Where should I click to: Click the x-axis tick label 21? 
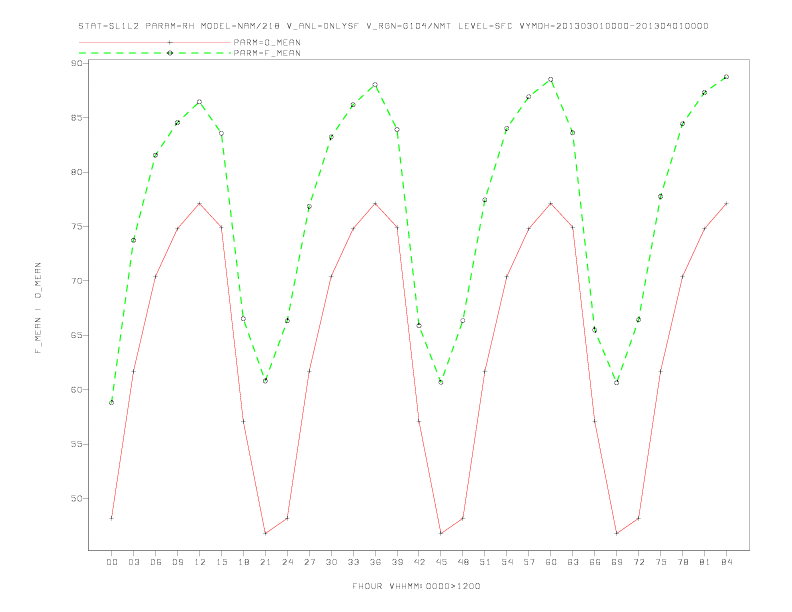(x=266, y=562)
